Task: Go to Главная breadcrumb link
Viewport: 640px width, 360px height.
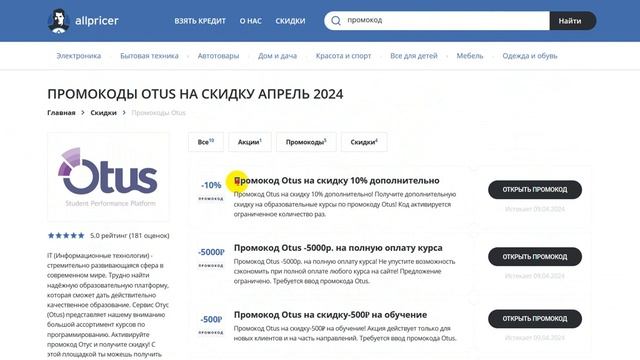Action: (x=61, y=113)
